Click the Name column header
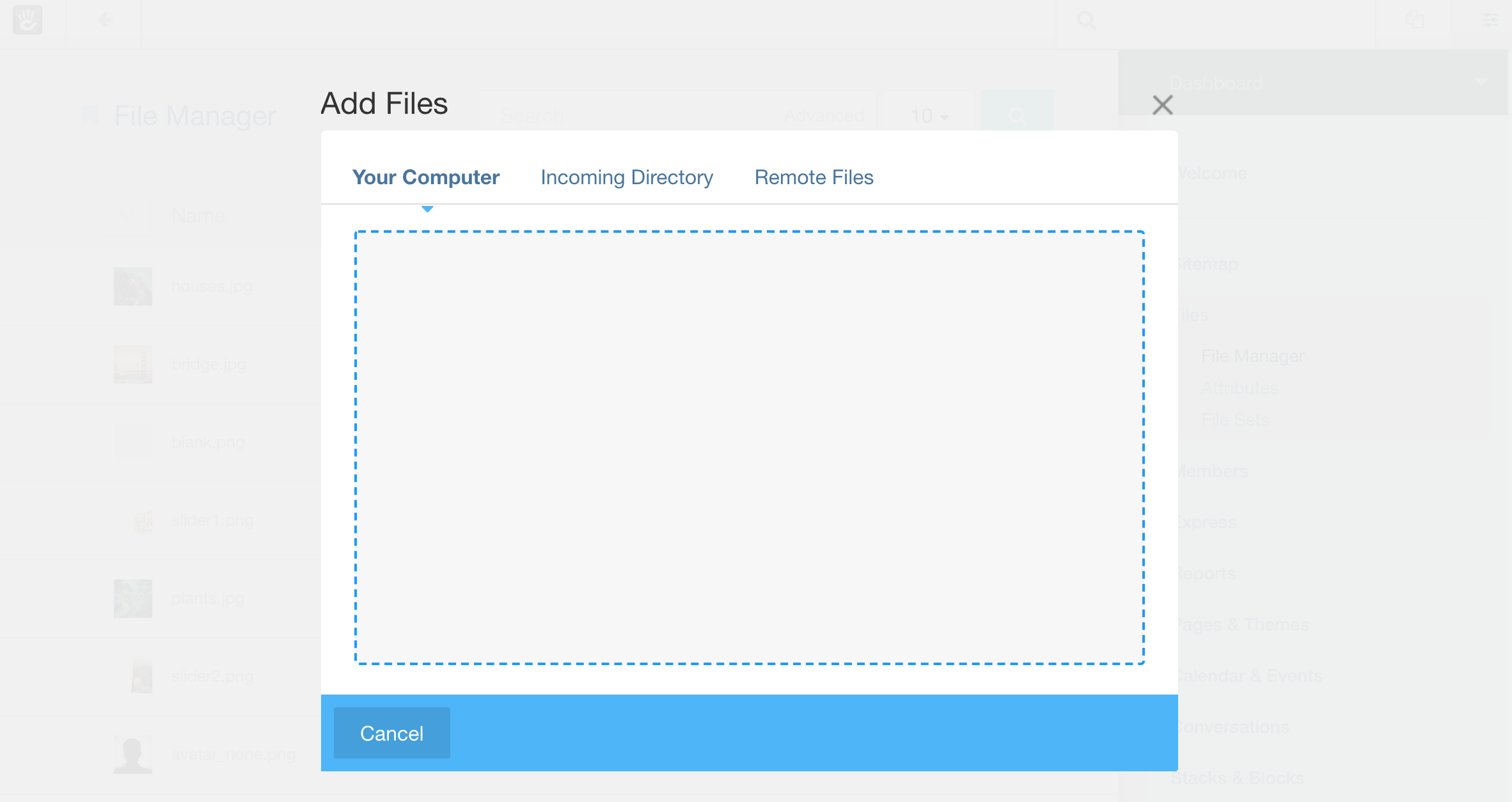The image size is (1512, 802). (198, 216)
